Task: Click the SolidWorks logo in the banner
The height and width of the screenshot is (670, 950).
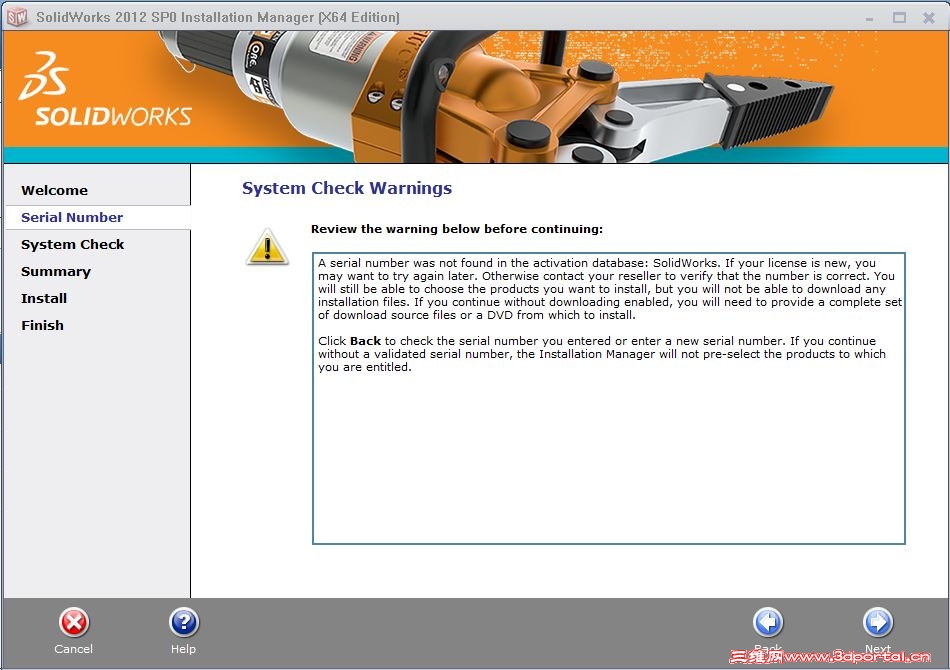Action: 106,90
